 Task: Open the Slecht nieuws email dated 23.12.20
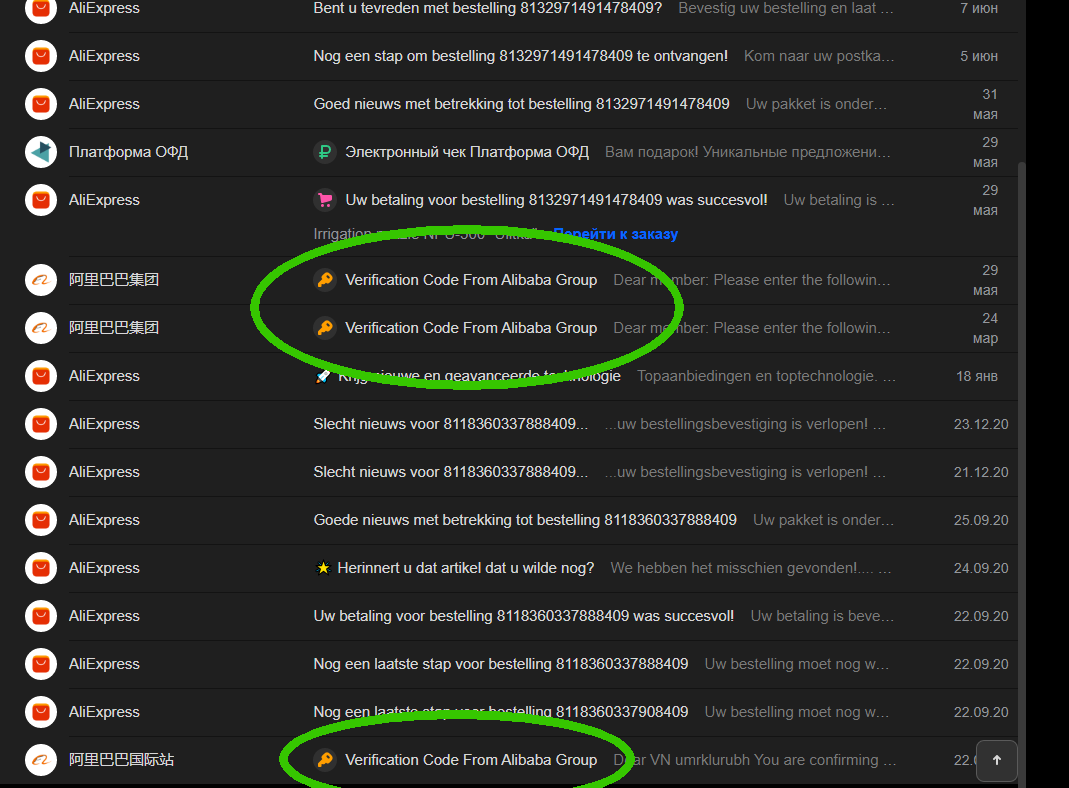pyautogui.click(x=450, y=424)
